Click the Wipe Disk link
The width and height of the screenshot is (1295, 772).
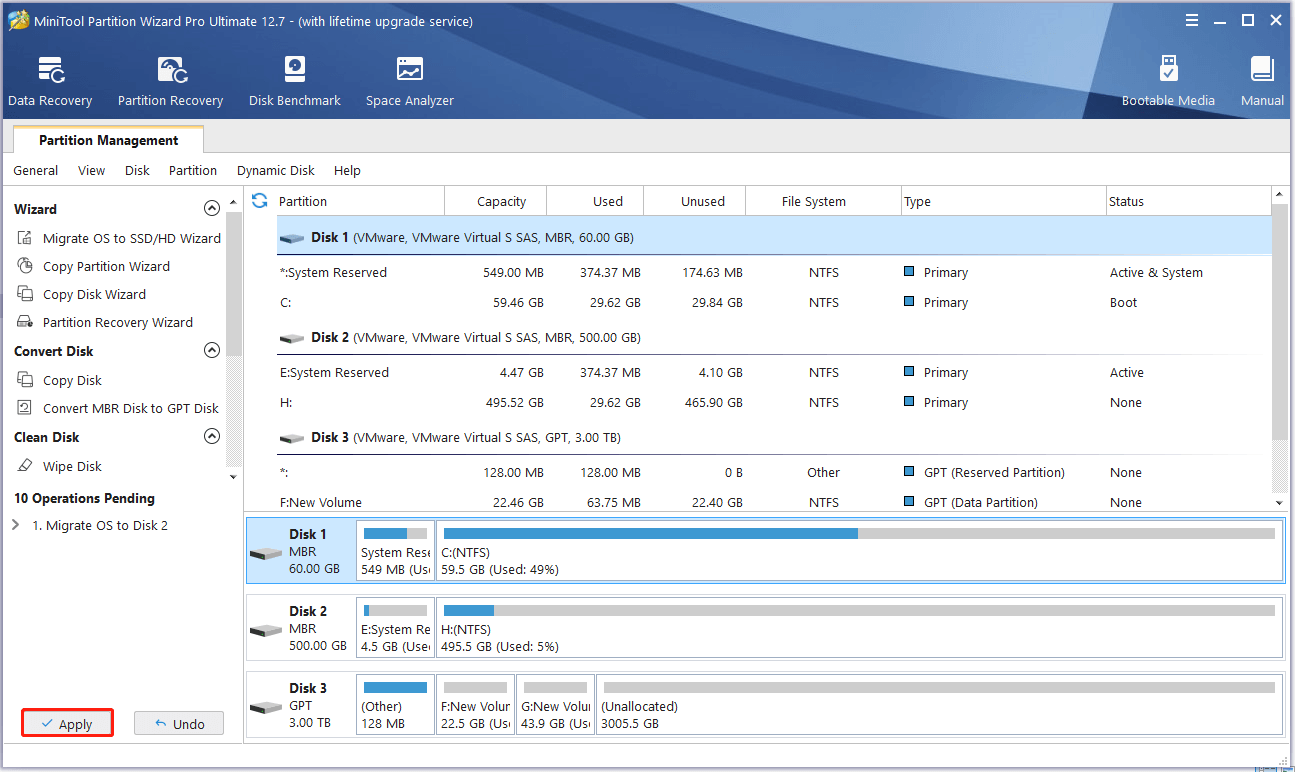[x=72, y=466]
